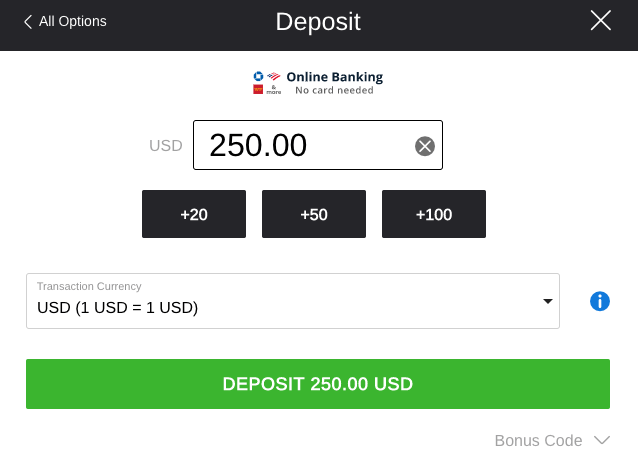The height and width of the screenshot is (466, 638).
Task: Add 100 to the deposit amount
Action: pos(434,214)
